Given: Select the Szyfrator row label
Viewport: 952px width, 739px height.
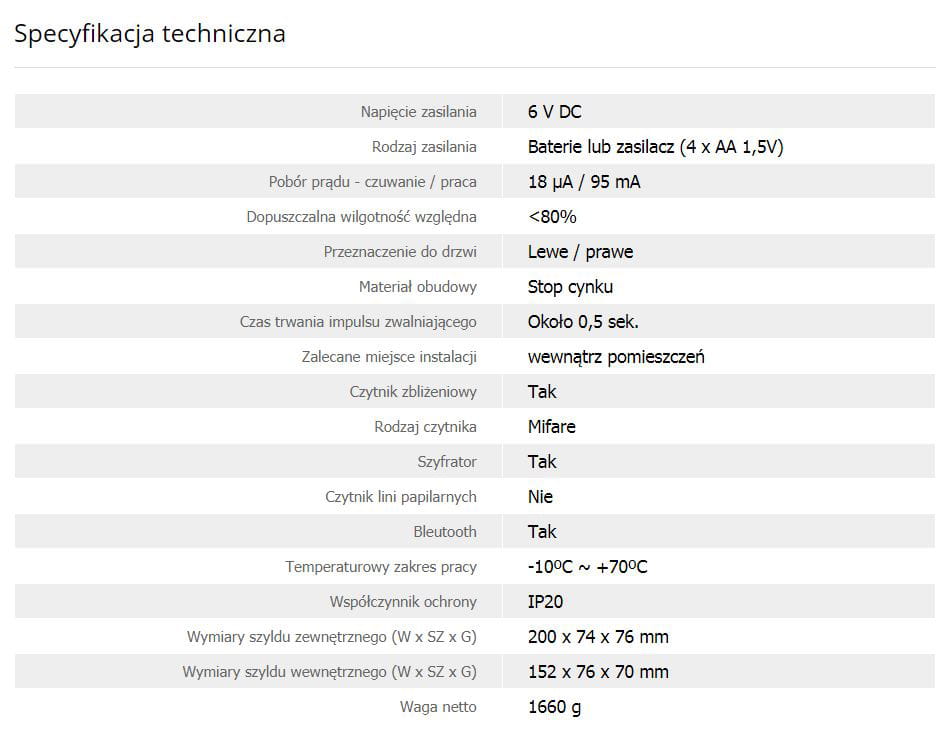Looking at the screenshot, I should 447,462.
